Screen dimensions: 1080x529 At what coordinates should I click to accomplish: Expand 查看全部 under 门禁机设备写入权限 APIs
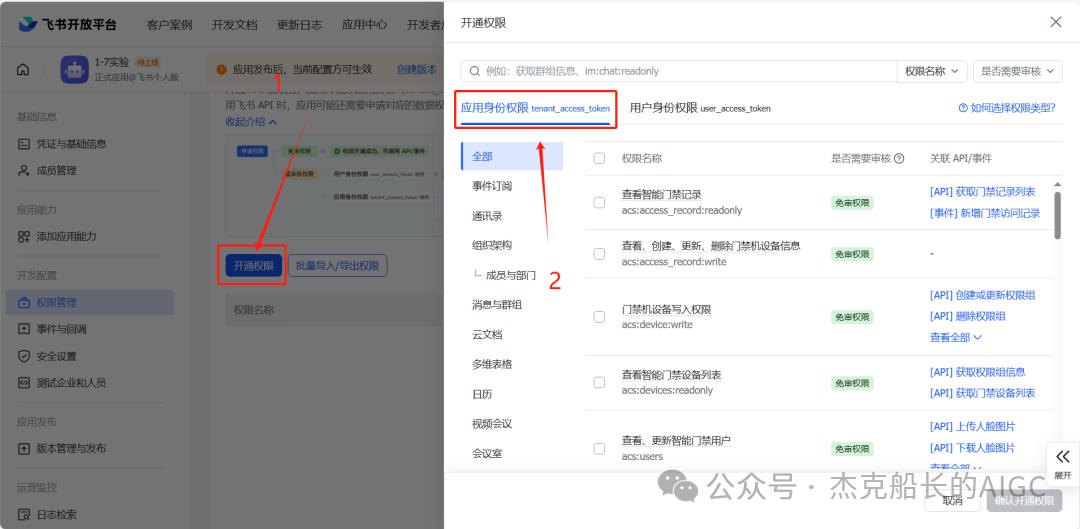[x=955, y=338]
